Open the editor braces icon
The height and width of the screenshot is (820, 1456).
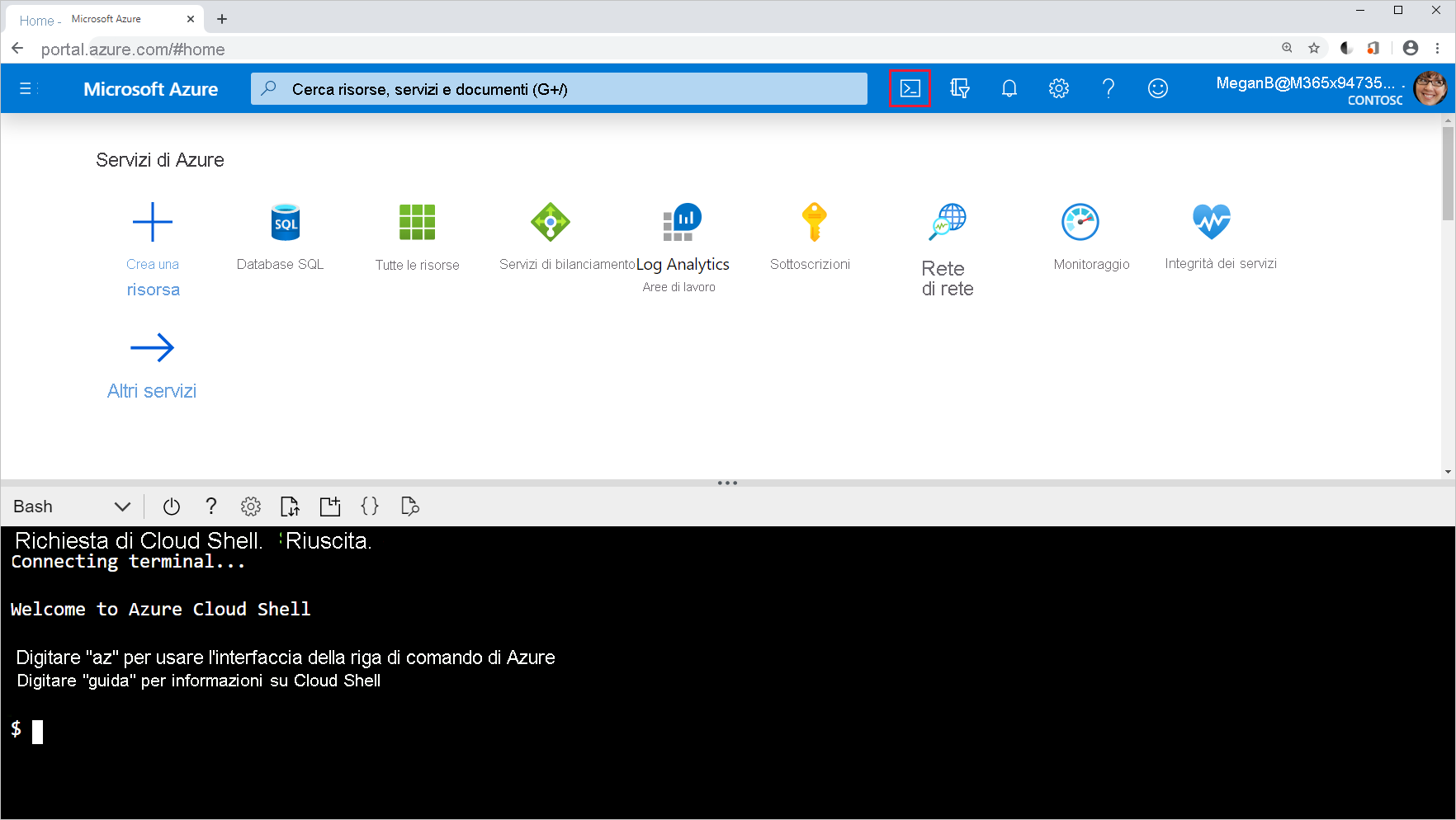[370, 507]
